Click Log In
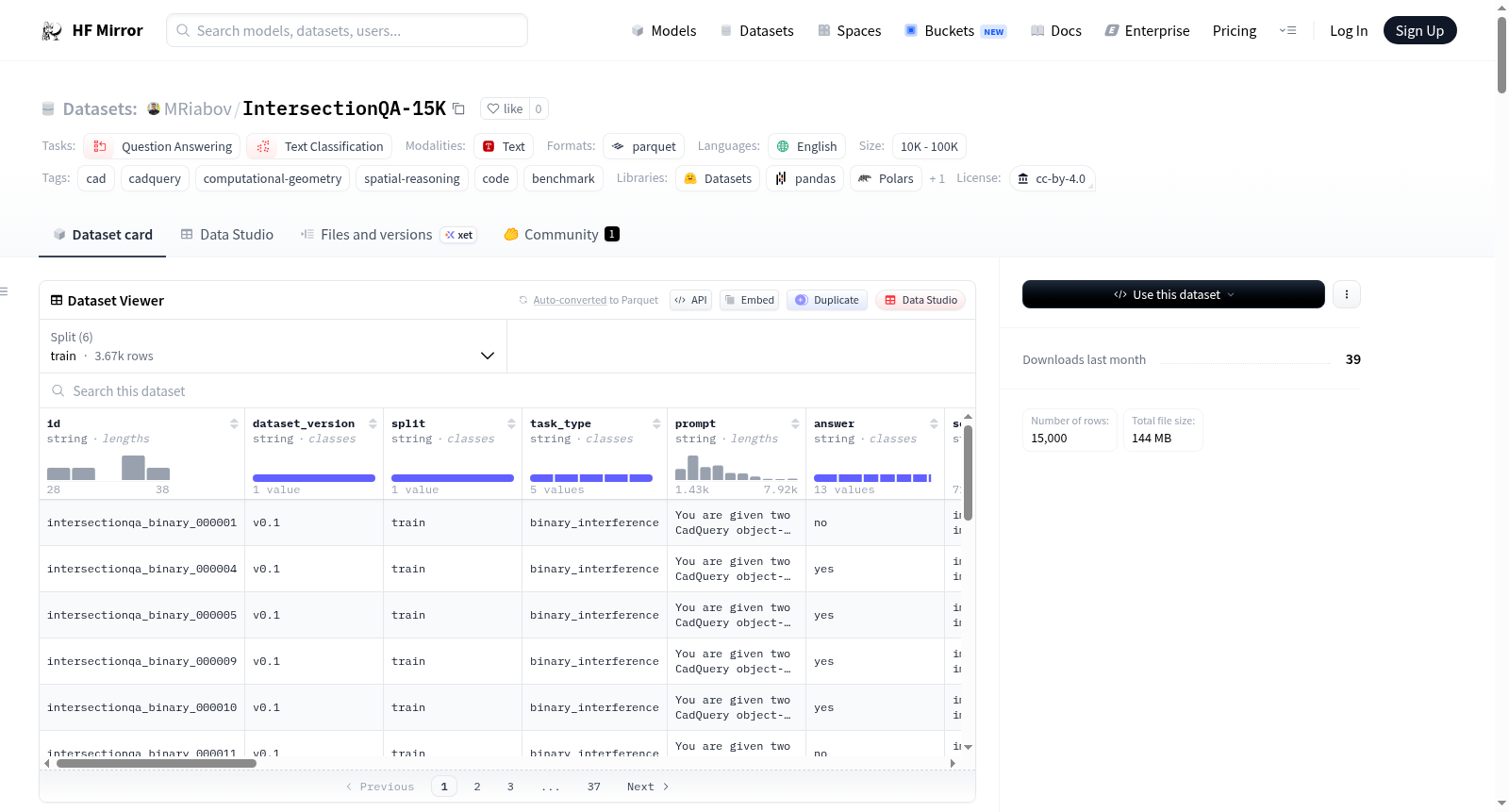1509x812 pixels. [1349, 30]
